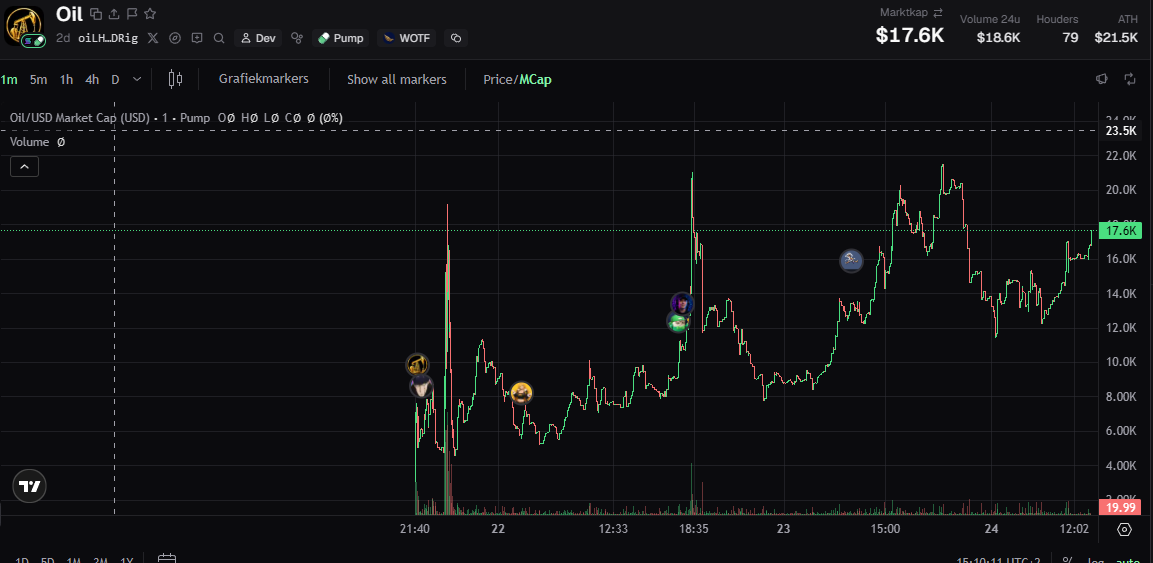Screen dimensions: 1153x563
Task: Click the chain-link icon after WOTF
Action: [456, 37]
